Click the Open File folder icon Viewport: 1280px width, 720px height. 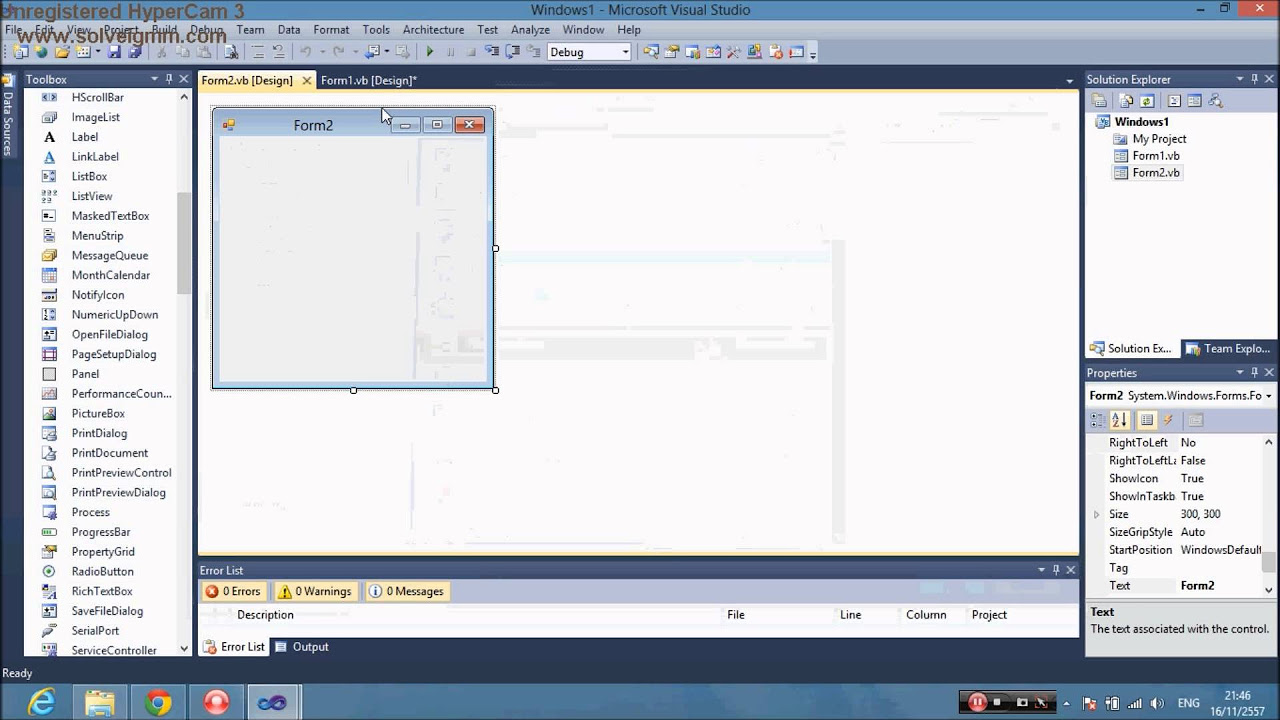tap(62, 52)
